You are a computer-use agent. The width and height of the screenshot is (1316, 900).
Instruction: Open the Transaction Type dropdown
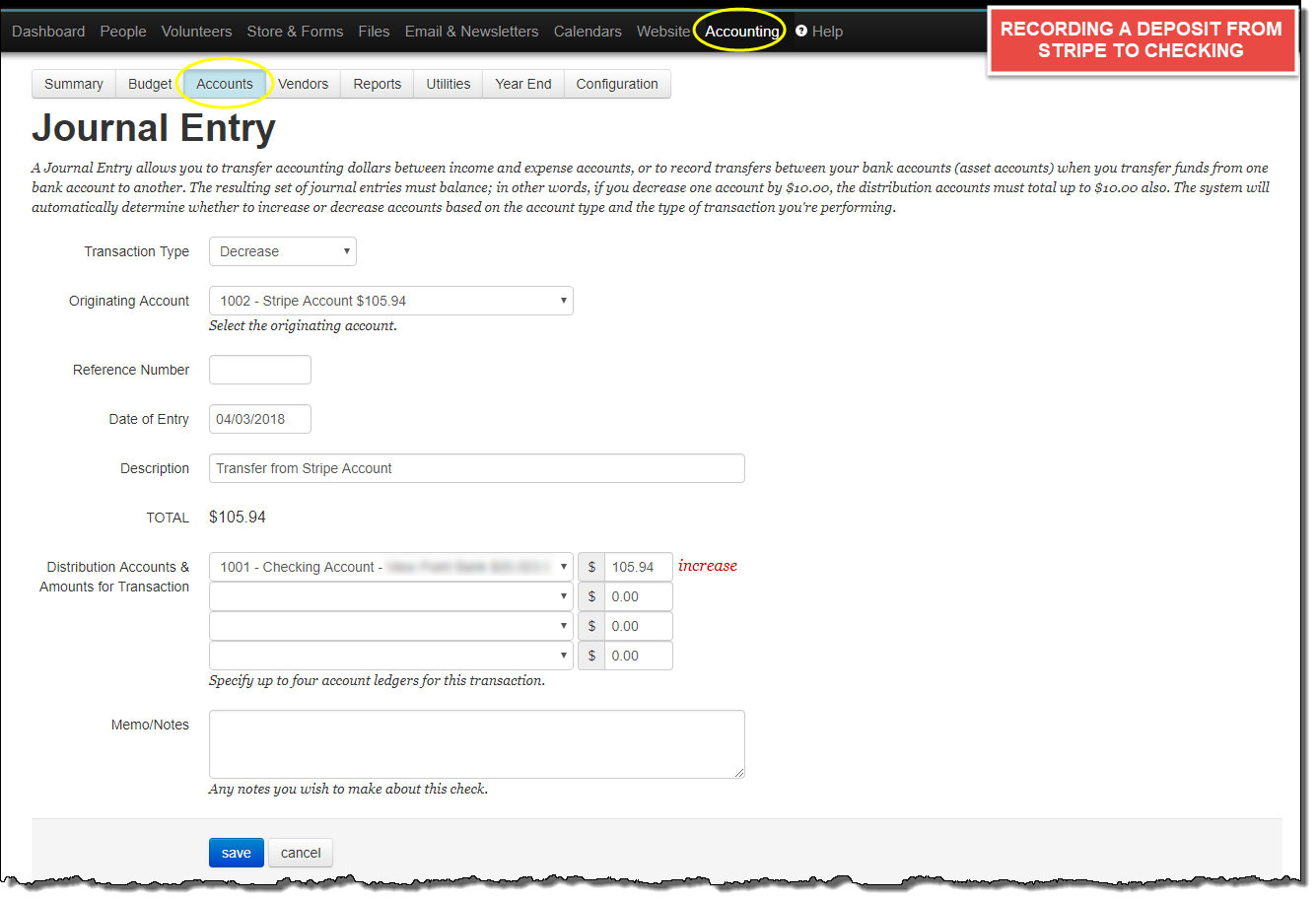coord(283,251)
